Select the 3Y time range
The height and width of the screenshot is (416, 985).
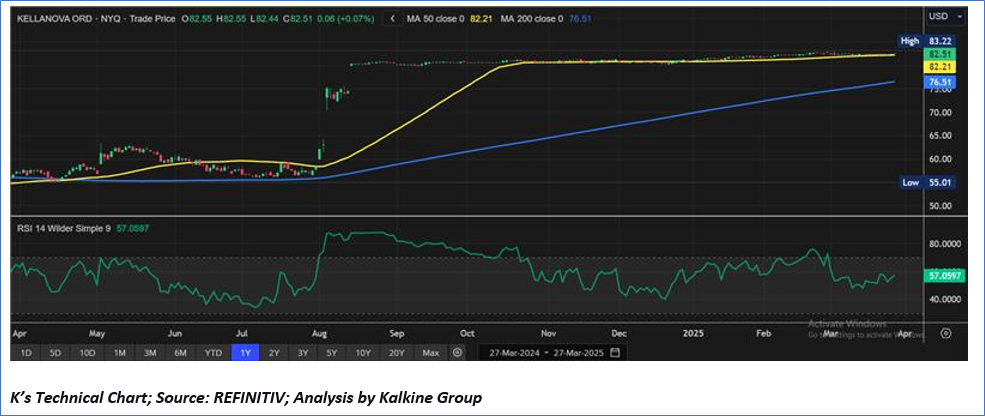coord(303,353)
